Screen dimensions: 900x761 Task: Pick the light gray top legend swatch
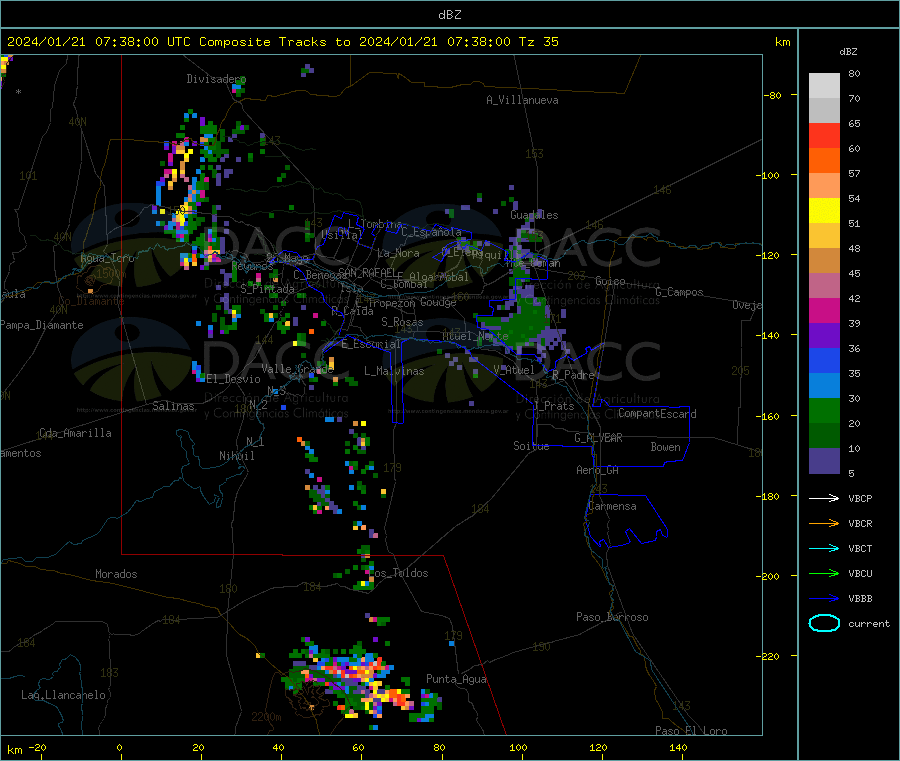tap(824, 85)
